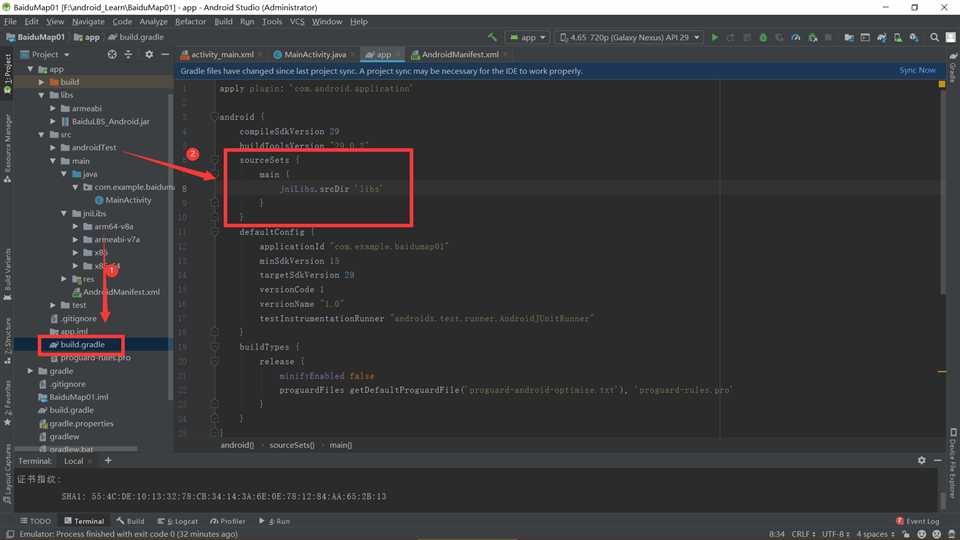The height and width of the screenshot is (540, 960).
Task: Open the Resource Manager side tab
Action: coord(7,147)
